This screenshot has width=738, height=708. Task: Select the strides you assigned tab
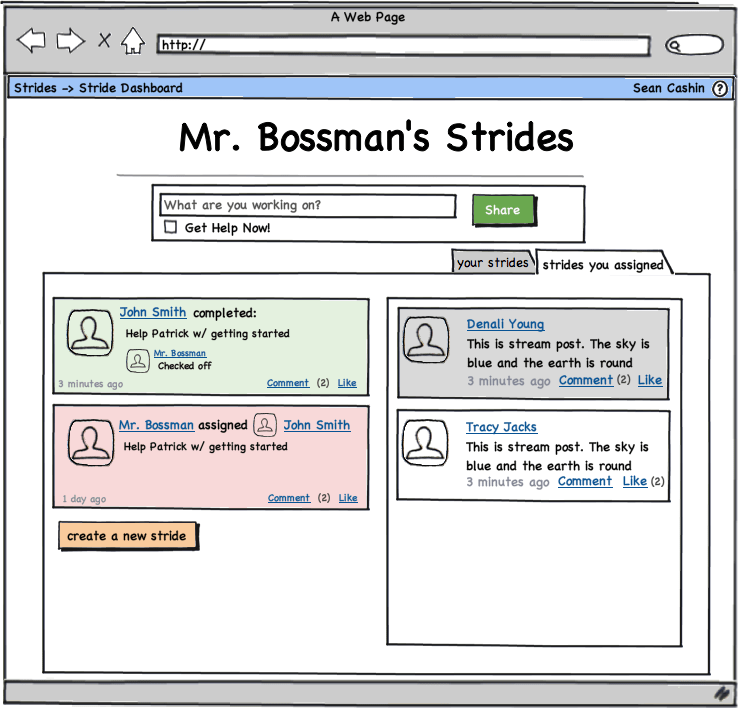coord(602,265)
